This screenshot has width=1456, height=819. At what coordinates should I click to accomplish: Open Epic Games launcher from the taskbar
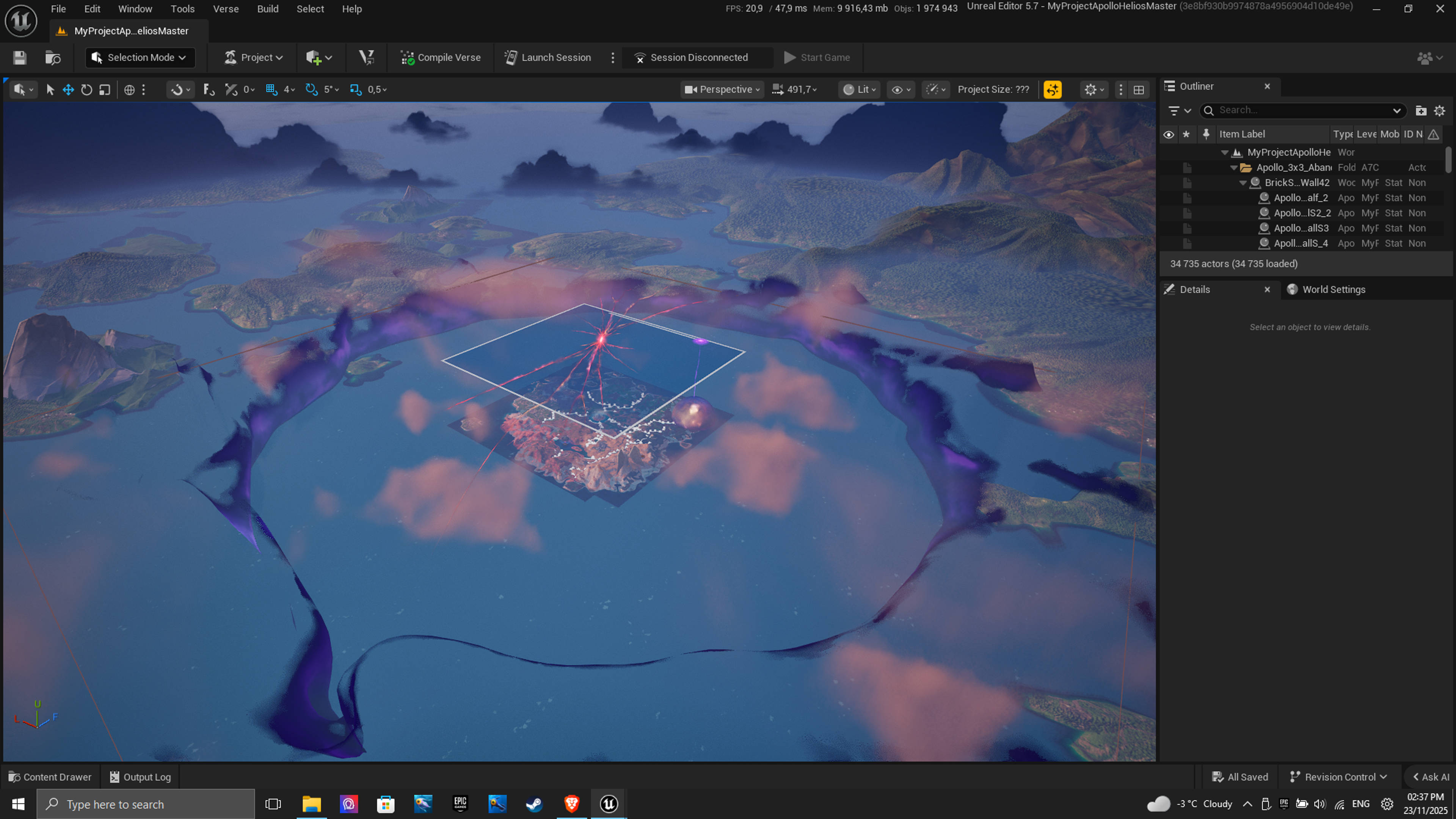click(x=460, y=804)
